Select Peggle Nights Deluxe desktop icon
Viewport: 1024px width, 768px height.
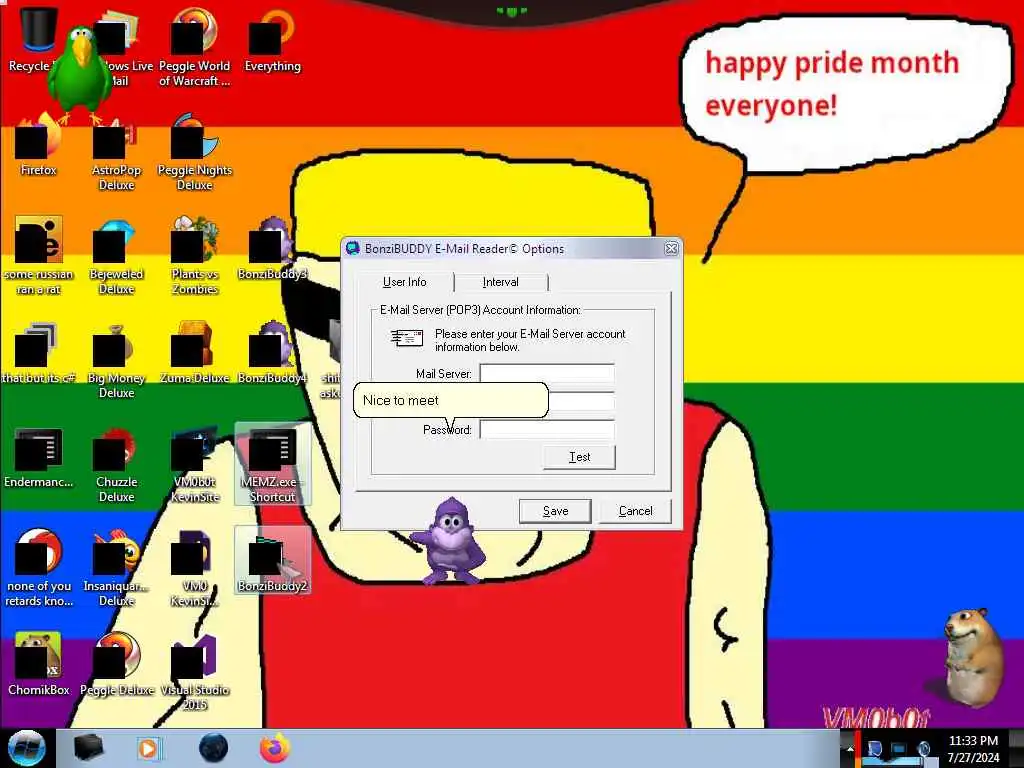(195, 152)
